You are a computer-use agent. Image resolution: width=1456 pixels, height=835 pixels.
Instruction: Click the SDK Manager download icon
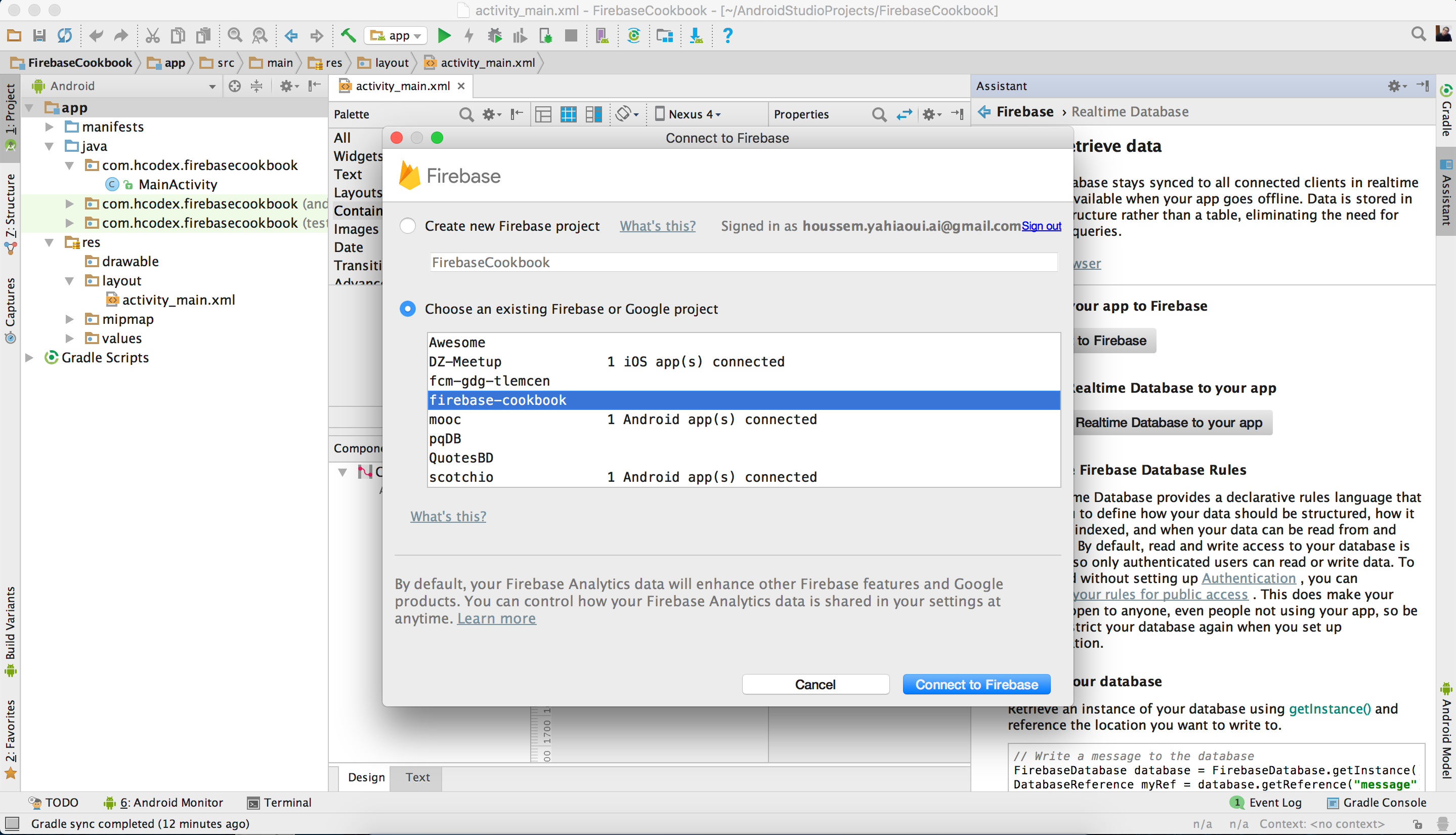(x=696, y=35)
